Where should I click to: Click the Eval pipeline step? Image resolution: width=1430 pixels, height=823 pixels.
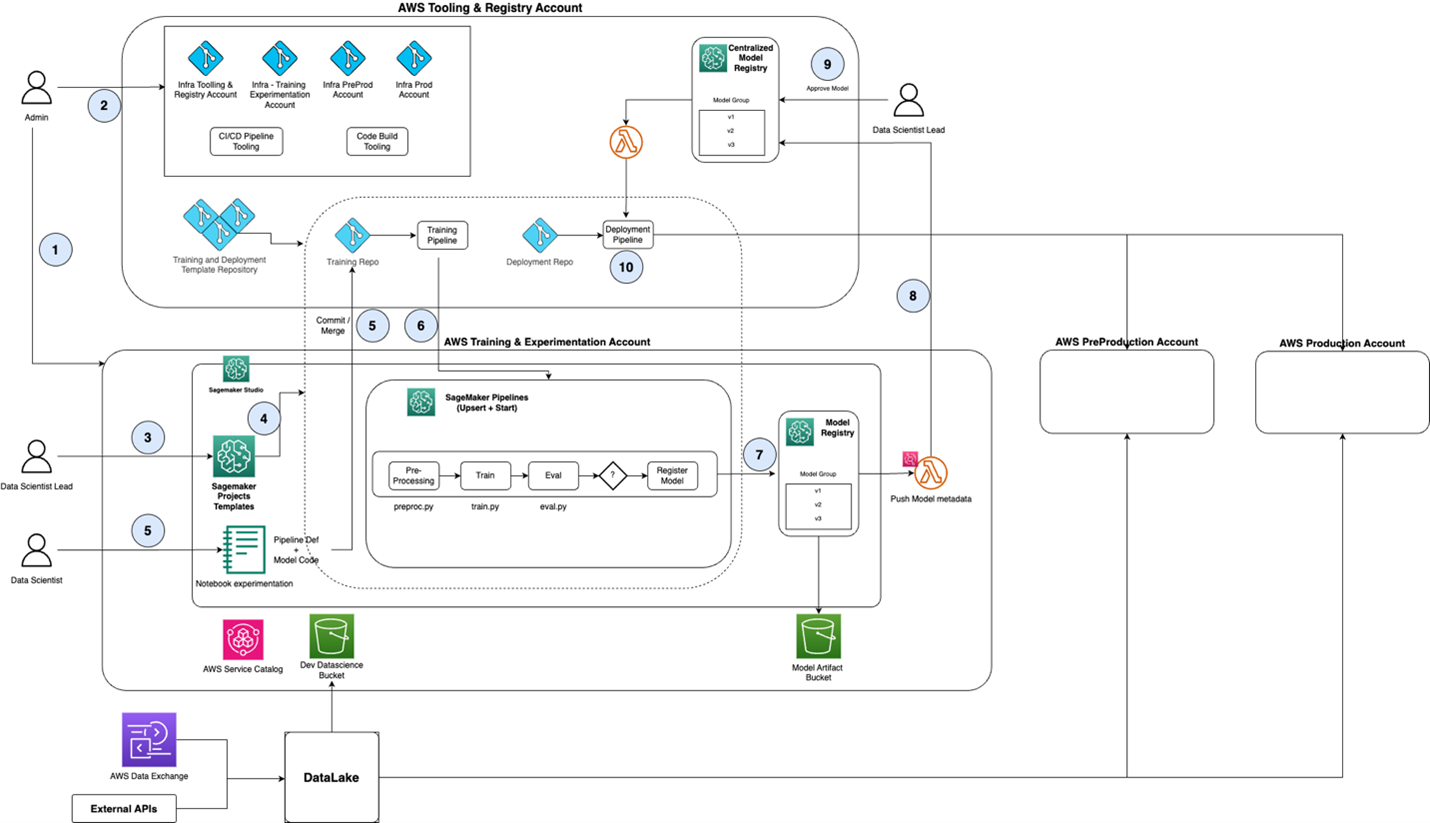pyautogui.click(x=551, y=474)
